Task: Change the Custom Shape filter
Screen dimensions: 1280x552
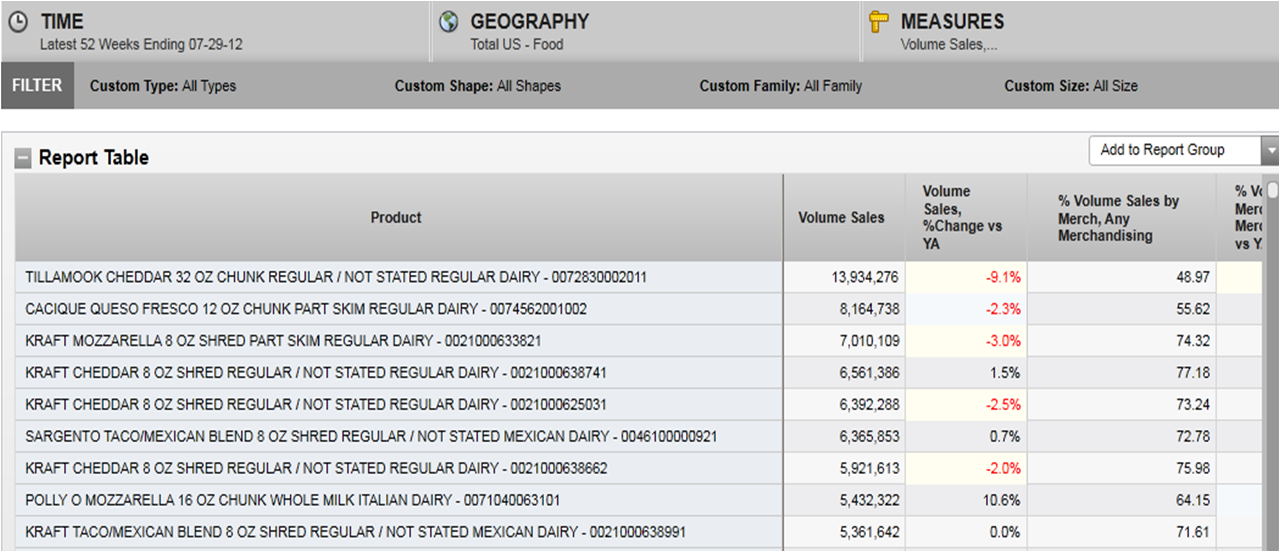Action: 477,86
